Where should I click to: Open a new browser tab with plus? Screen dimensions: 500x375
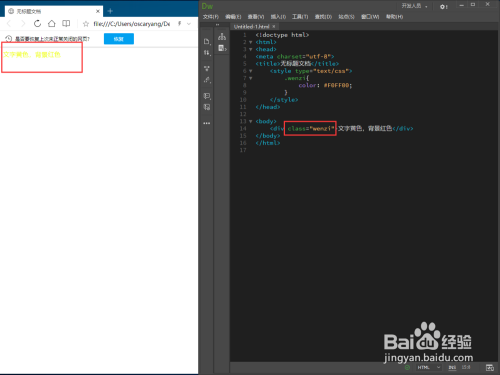(110, 11)
